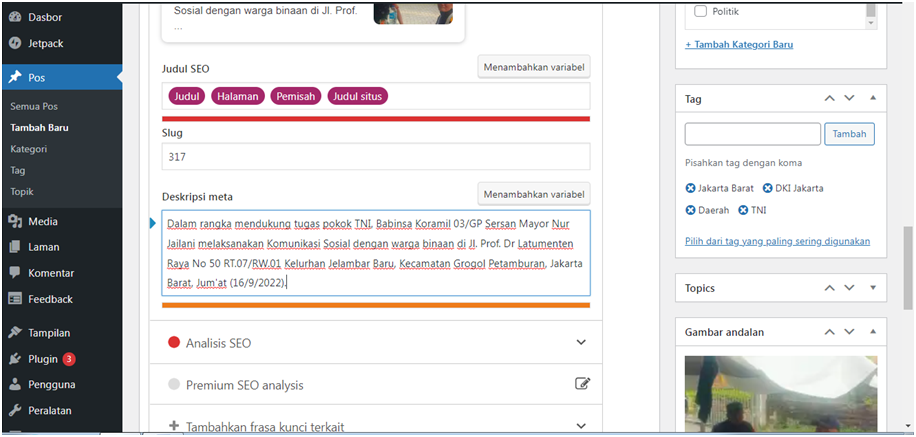Click the Tambah Kategori Baru link
The height and width of the screenshot is (437, 916).
(x=739, y=44)
